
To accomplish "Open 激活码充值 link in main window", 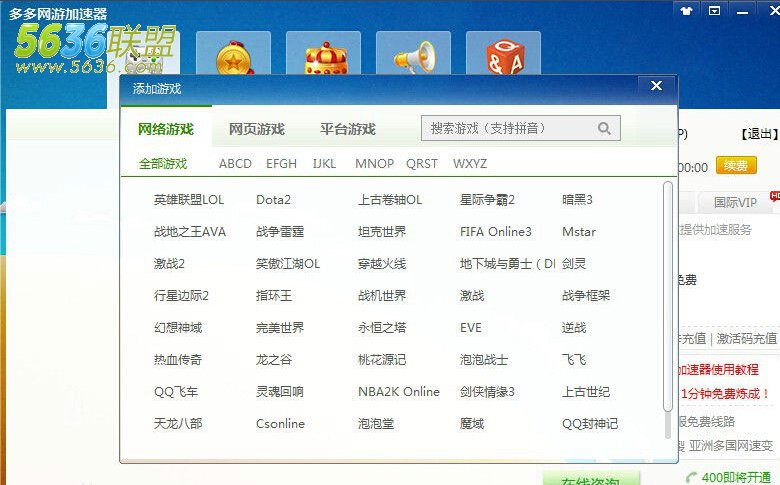I will [746, 339].
